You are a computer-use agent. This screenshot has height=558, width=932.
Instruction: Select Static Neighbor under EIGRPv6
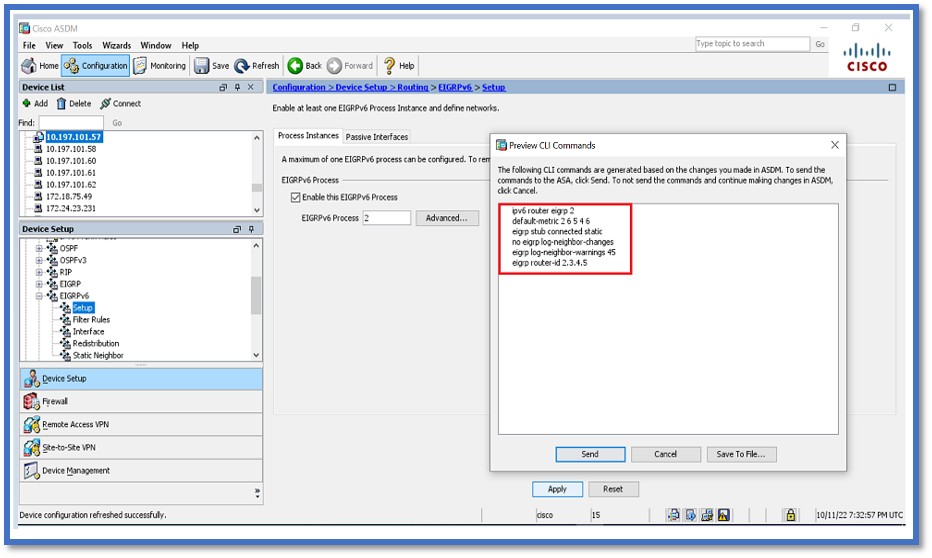pyautogui.click(x=98, y=355)
